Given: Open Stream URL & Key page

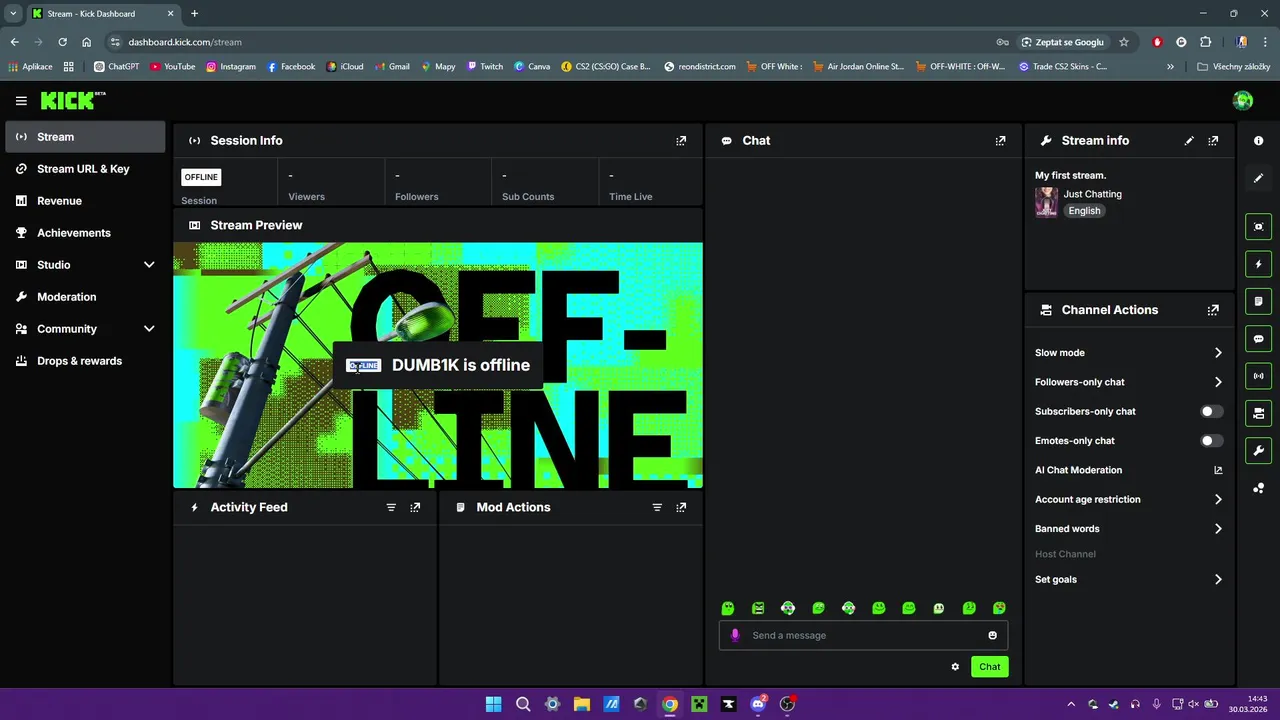Looking at the screenshot, I should tap(85, 169).
